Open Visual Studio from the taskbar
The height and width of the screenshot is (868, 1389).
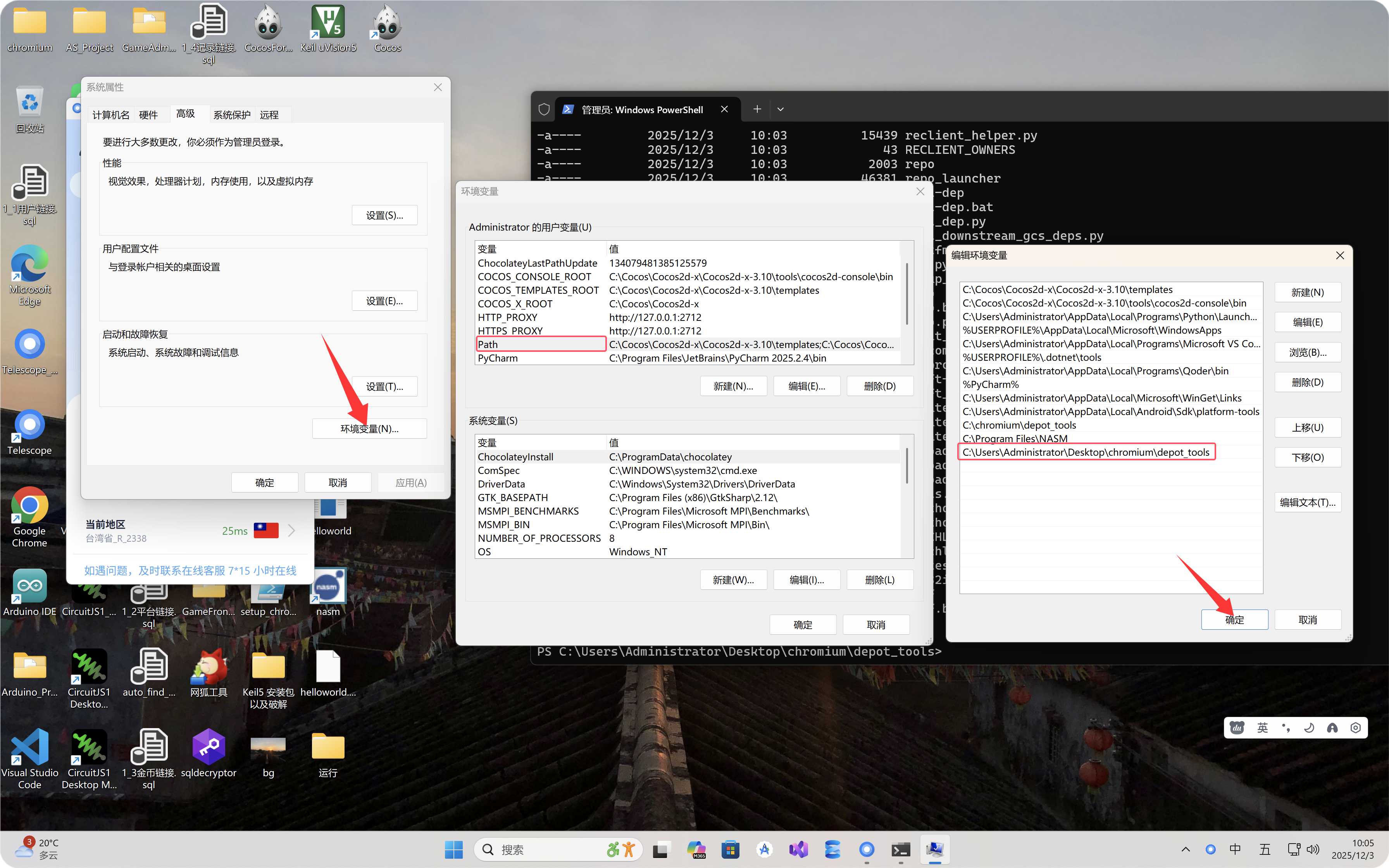(x=798, y=849)
